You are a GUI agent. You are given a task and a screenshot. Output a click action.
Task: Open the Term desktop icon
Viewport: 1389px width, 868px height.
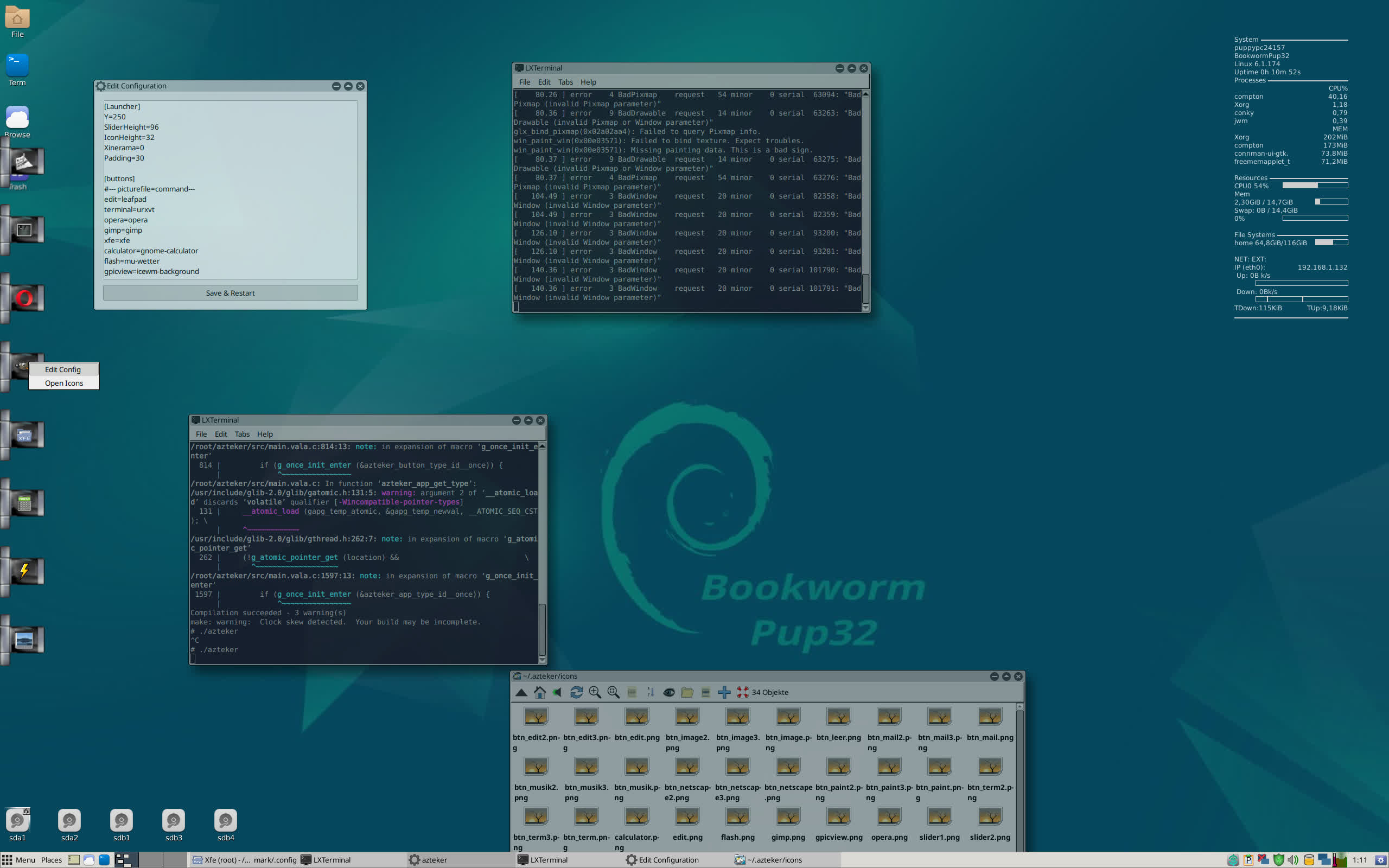click(x=17, y=70)
